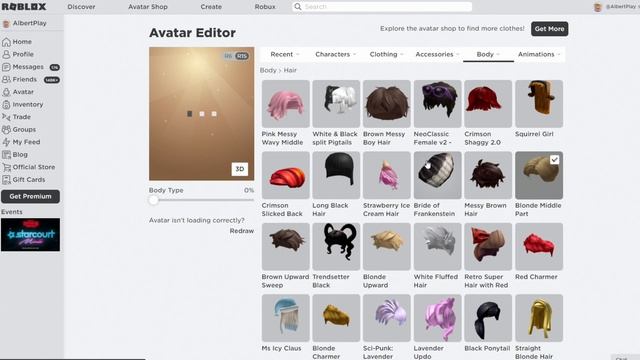This screenshot has height=360, width=640.
Task: Click AlbertPlay avatar in sidebar
Action: [x=6, y=24]
